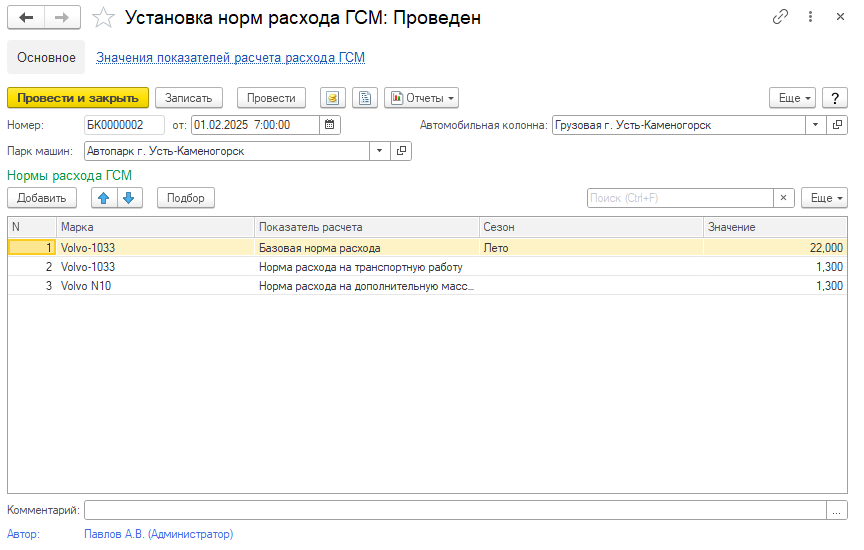The height and width of the screenshot is (550, 864).
Task: Click Подбор to pick norms
Action: pyautogui.click(x=186, y=198)
